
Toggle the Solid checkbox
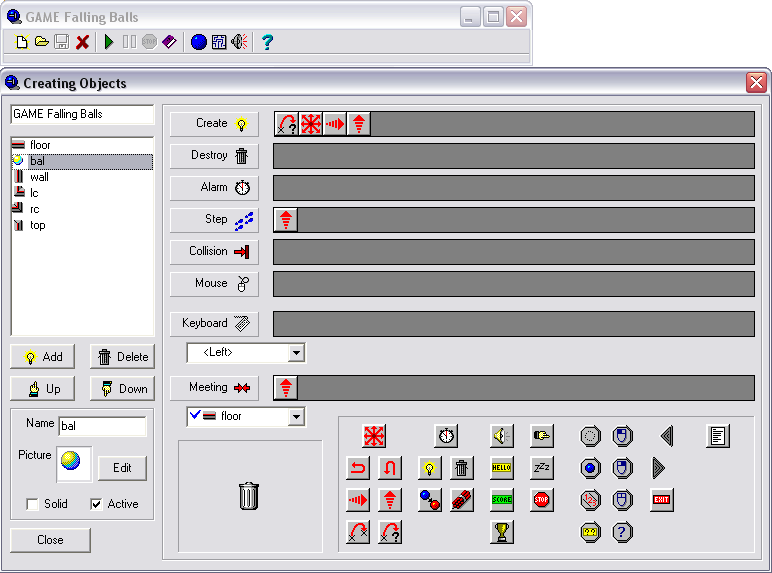[32, 504]
